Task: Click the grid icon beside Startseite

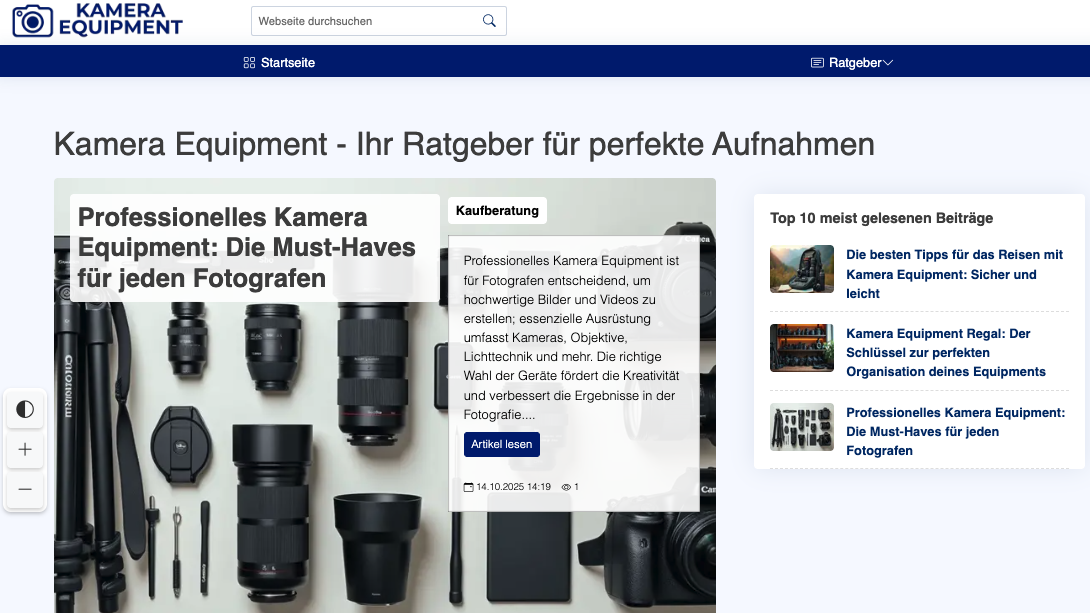Action: [247, 62]
